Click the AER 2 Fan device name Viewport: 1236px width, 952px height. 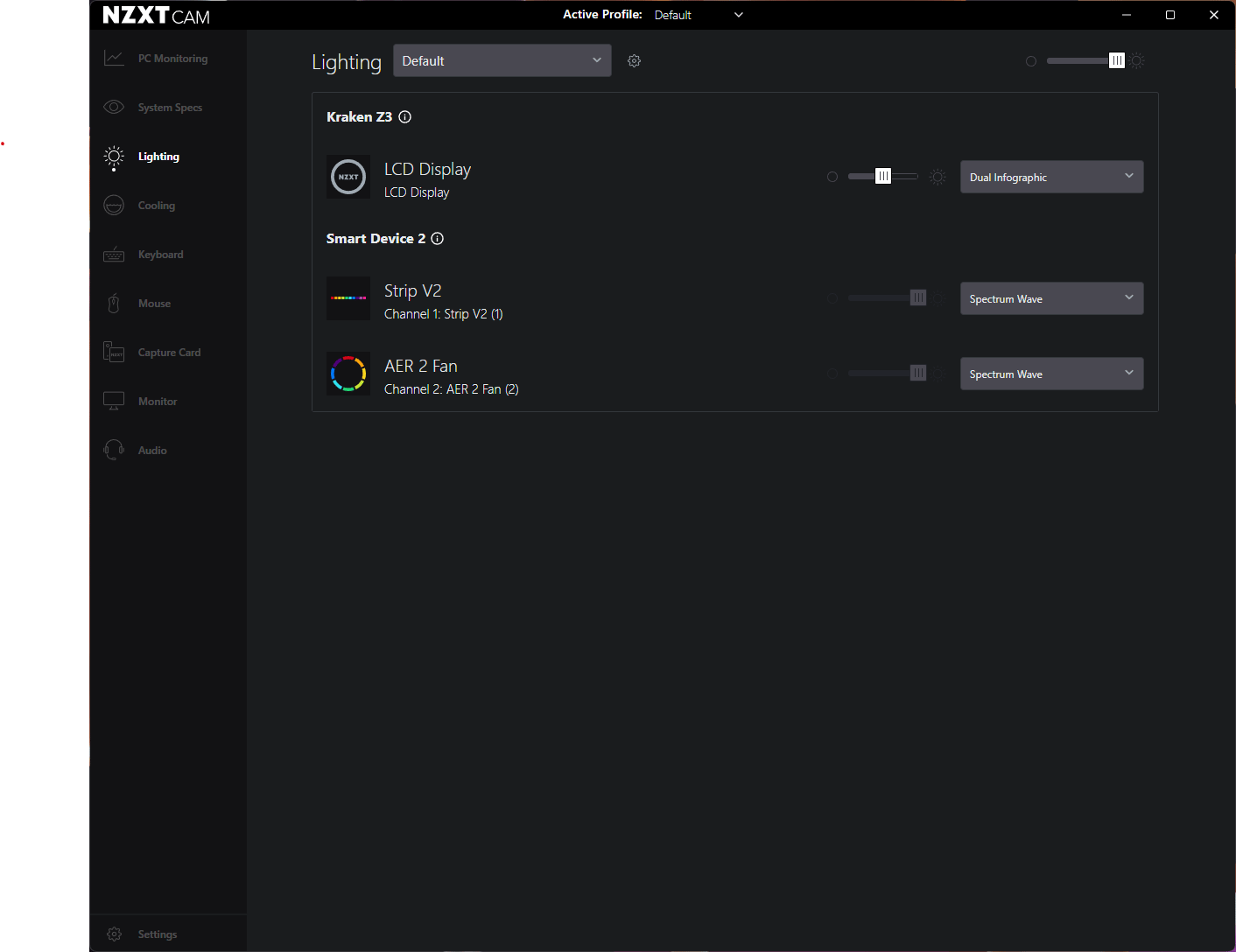pos(421,366)
